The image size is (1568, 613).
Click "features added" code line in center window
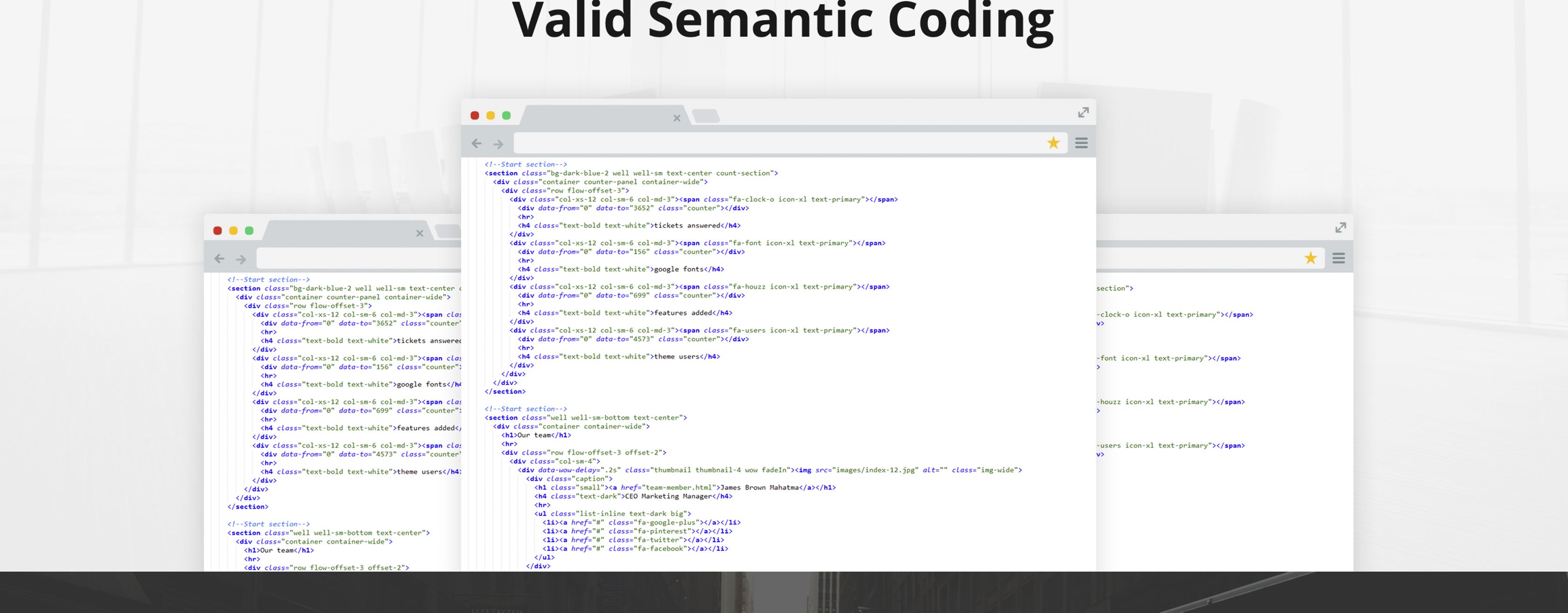click(625, 313)
